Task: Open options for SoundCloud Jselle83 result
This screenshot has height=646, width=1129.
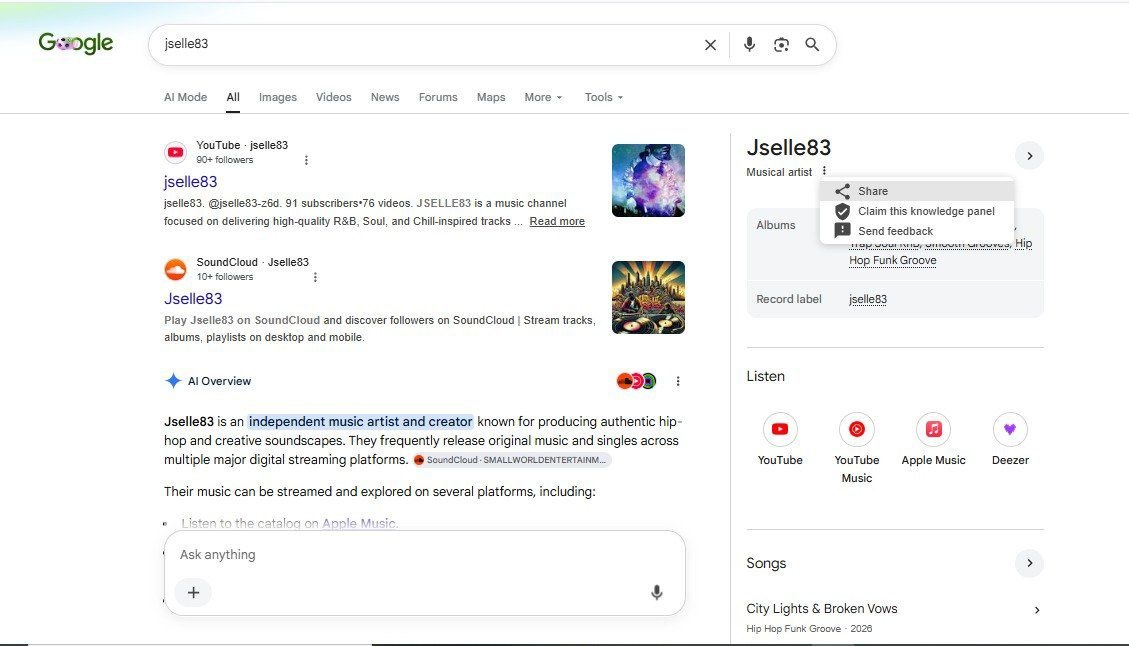Action: pos(315,277)
